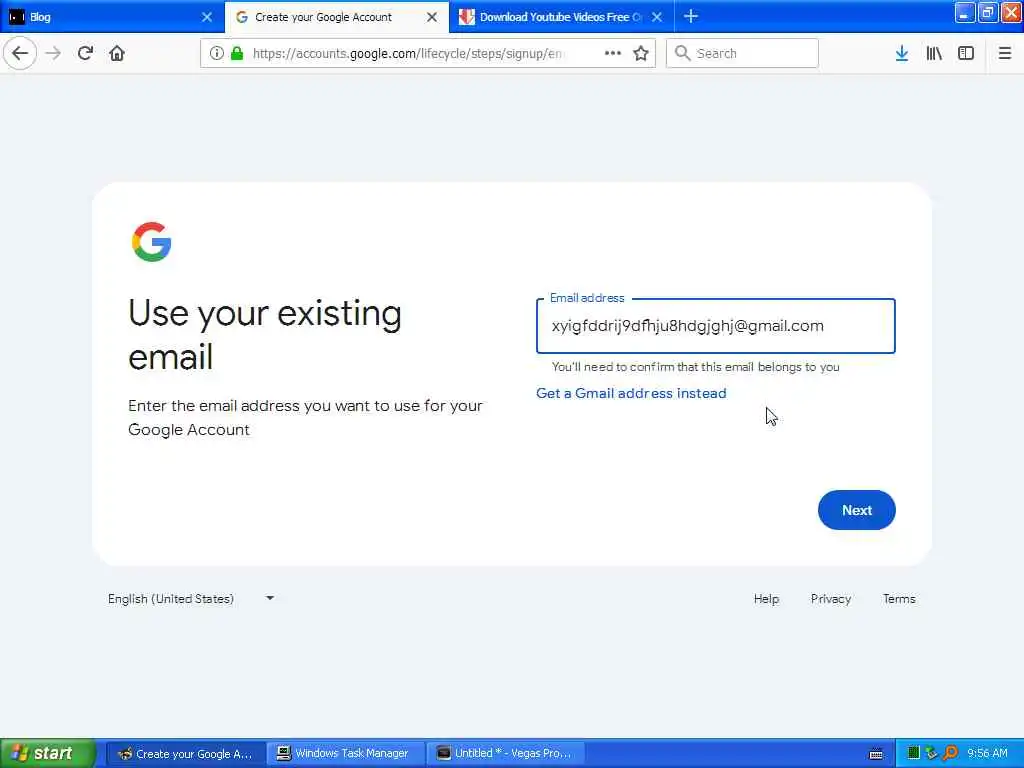Open a new browser tab
1024x768 pixels.
click(690, 16)
